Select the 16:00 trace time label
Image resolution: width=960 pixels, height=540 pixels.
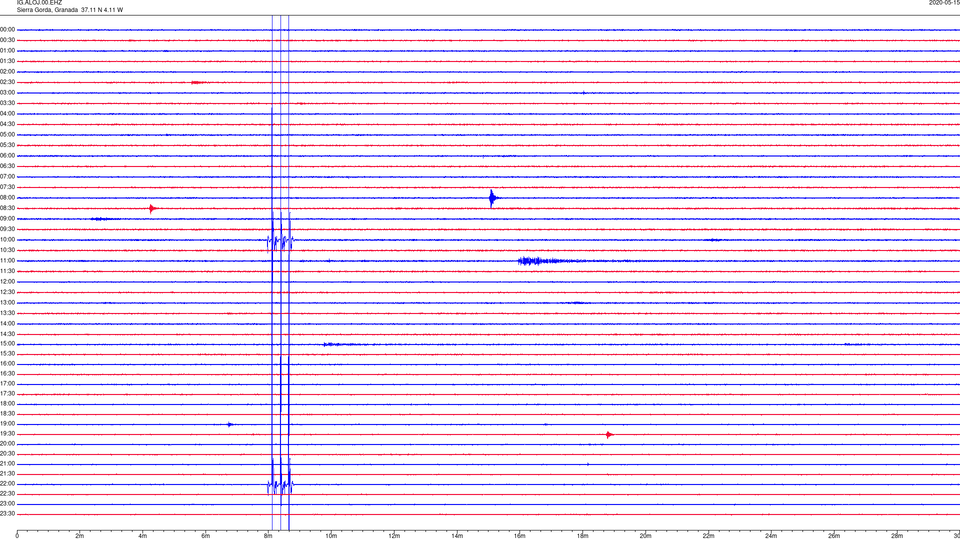pyautogui.click(x=7, y=364)
